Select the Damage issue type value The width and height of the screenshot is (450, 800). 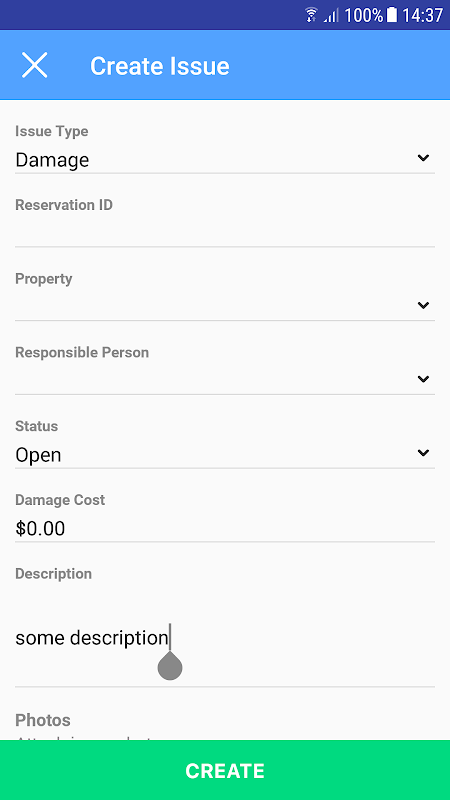[x=52, y=160]
